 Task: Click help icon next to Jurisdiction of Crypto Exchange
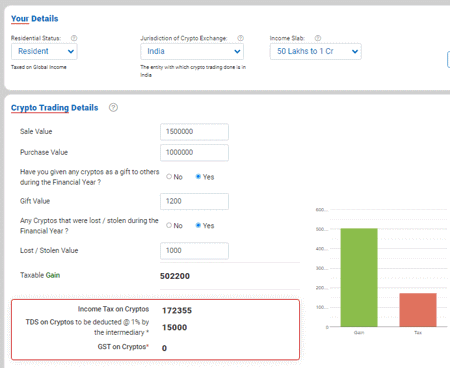click(240, 38)
